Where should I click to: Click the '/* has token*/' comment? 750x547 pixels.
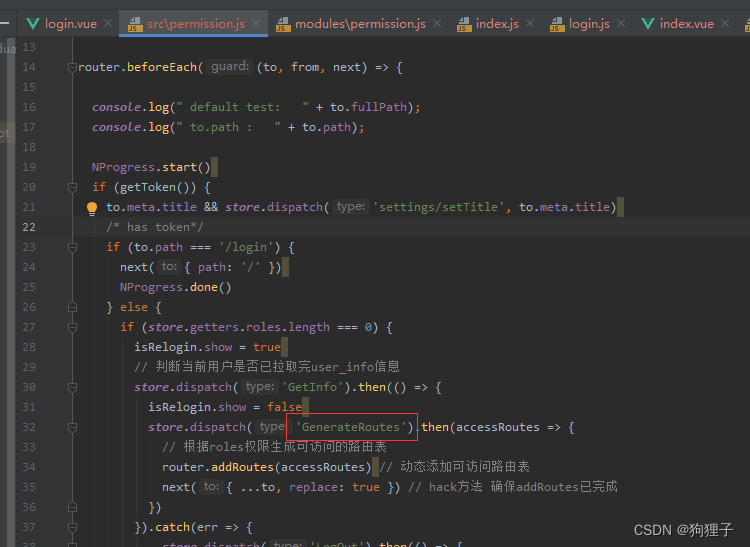point(155,227)
